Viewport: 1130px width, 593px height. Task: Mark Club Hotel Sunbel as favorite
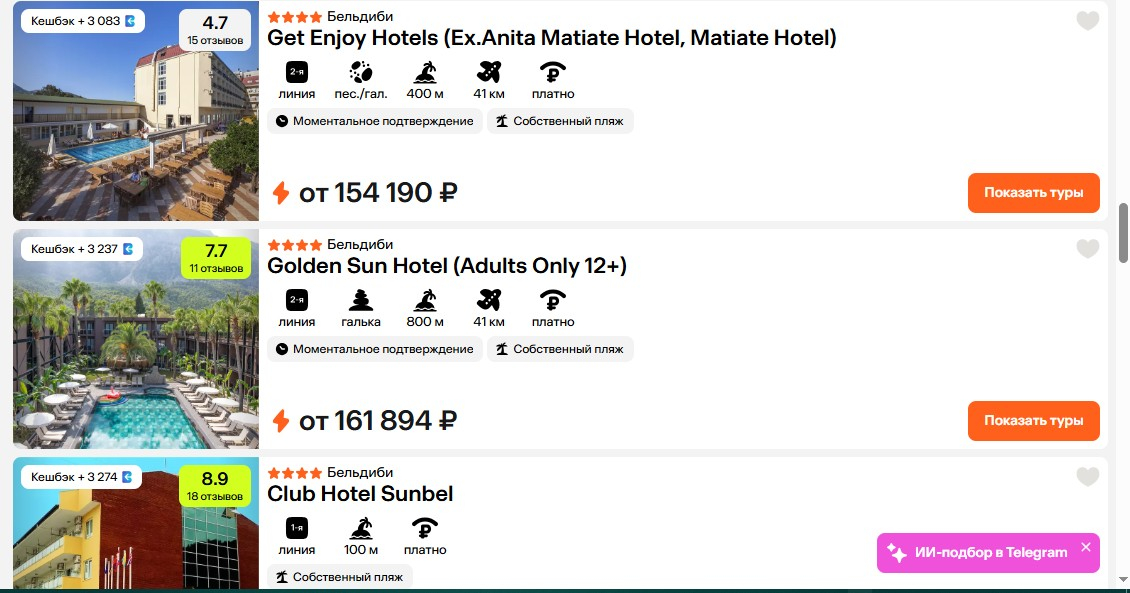click(1087, 476)
